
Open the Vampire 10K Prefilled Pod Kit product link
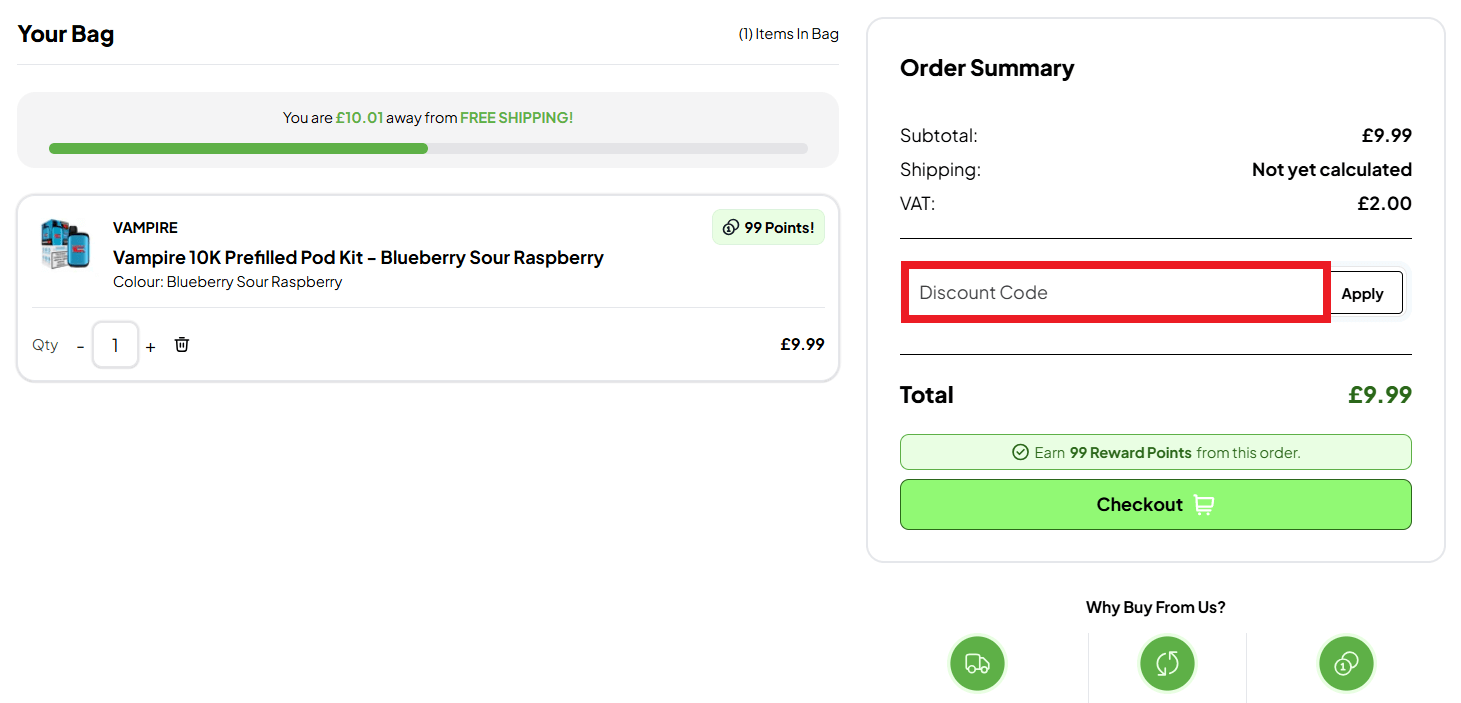[357, 257]
